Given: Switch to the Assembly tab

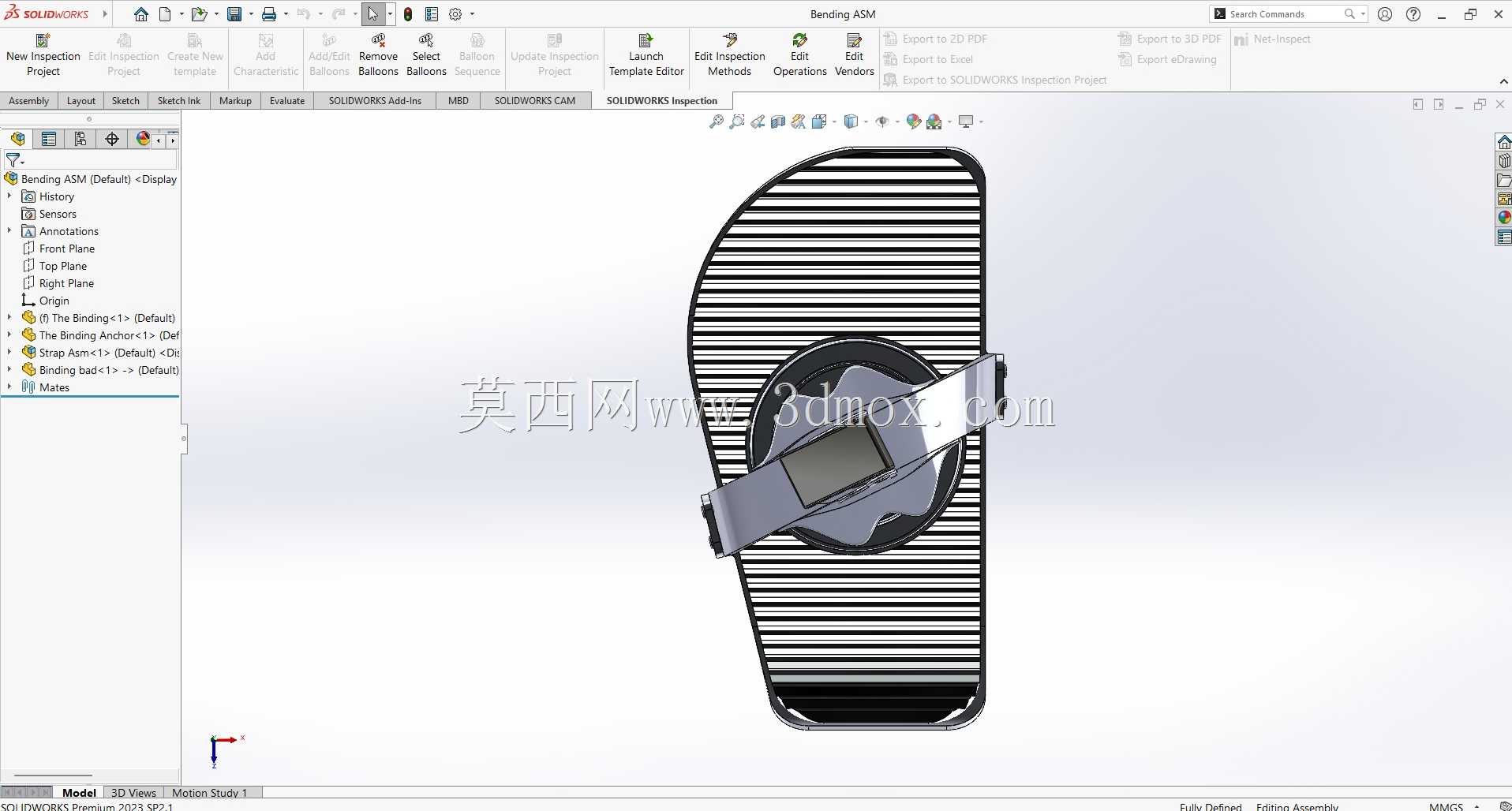Looking at the screenshot, I should click(x=29, y=101).
